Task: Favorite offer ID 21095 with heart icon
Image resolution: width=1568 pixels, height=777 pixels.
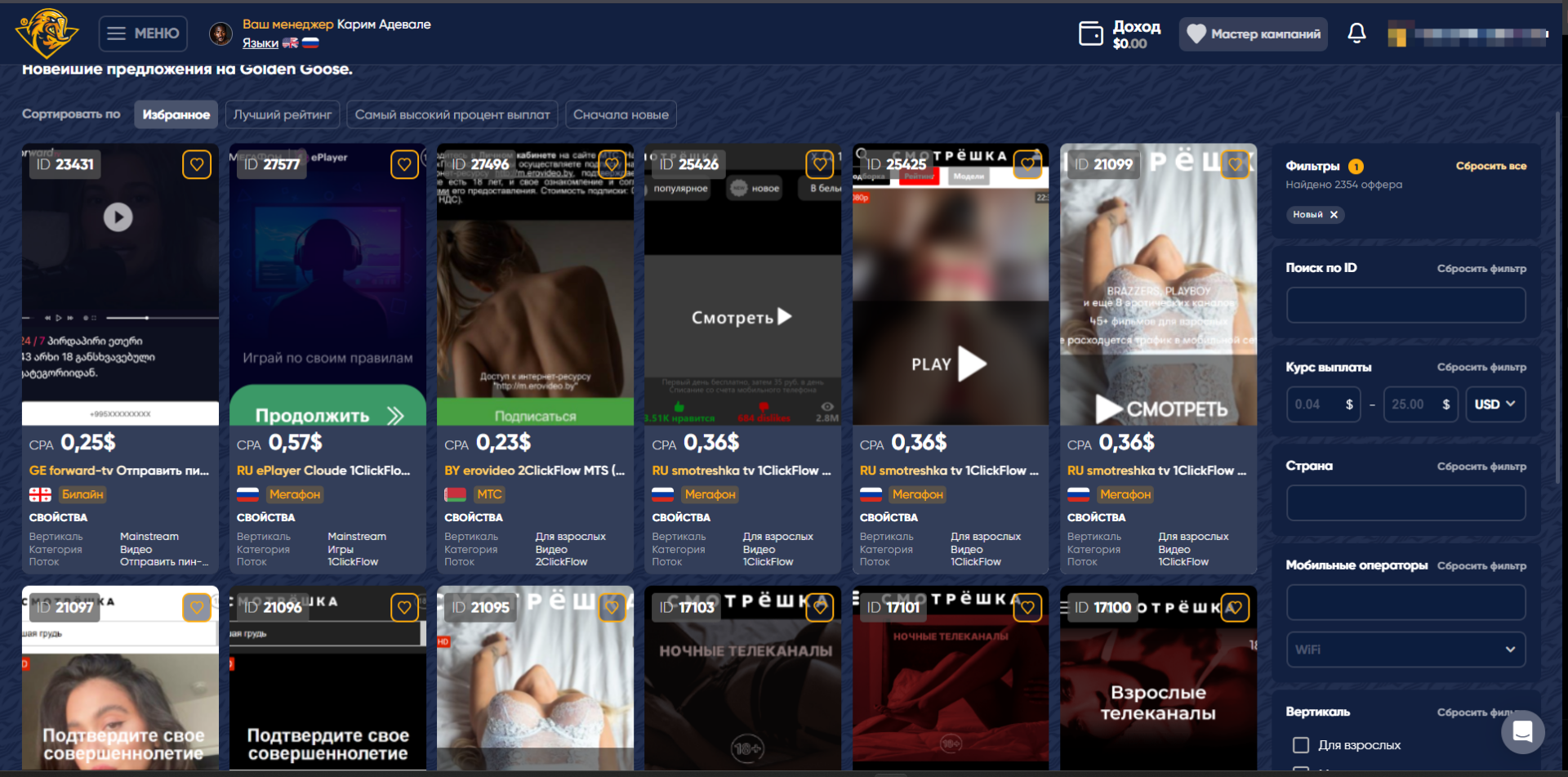Action: pos(612,607)
